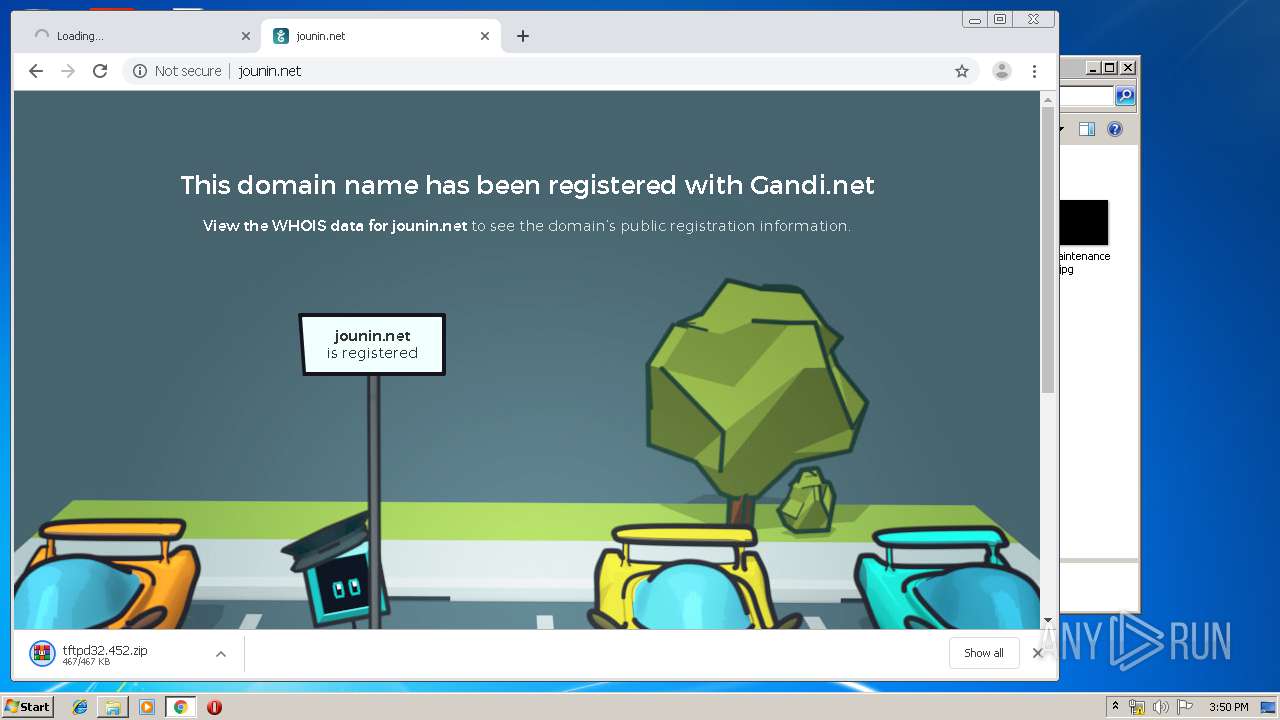This screenshot has height=720, width=1280.
Task: Toggle preview pane icon in Explorer window
Action: click(x=1087, y=129)
